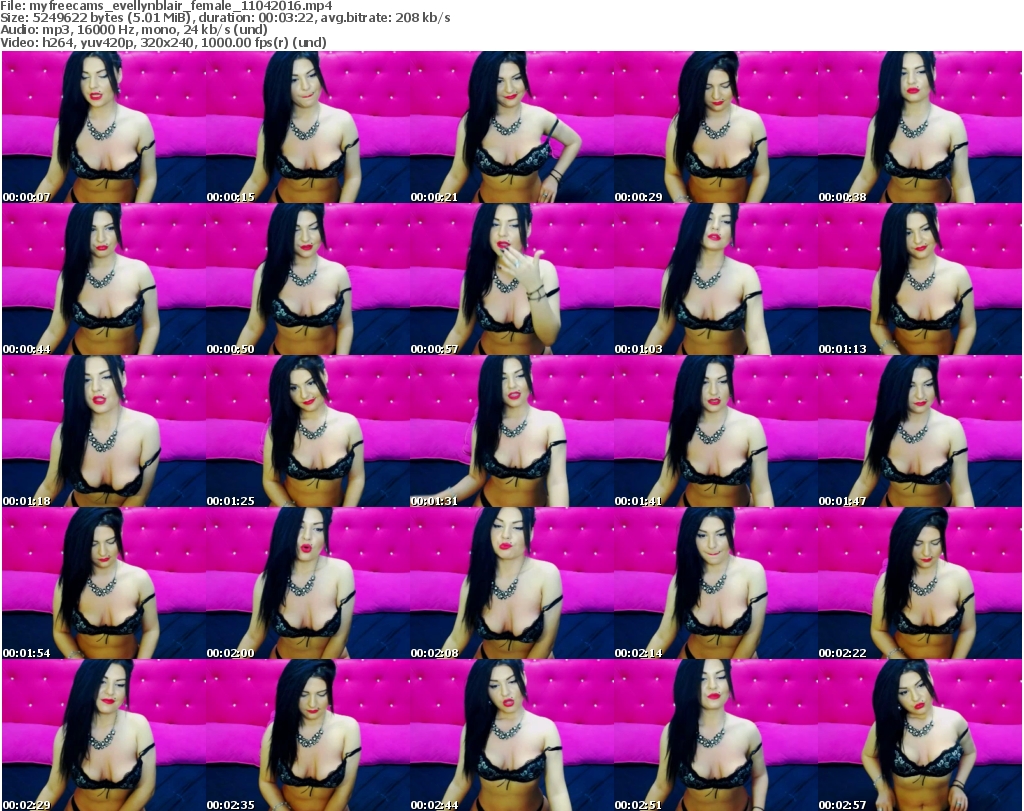Select the thumbnail stamped 00:00:29
1024x811 pixels.
pos(716,127)
